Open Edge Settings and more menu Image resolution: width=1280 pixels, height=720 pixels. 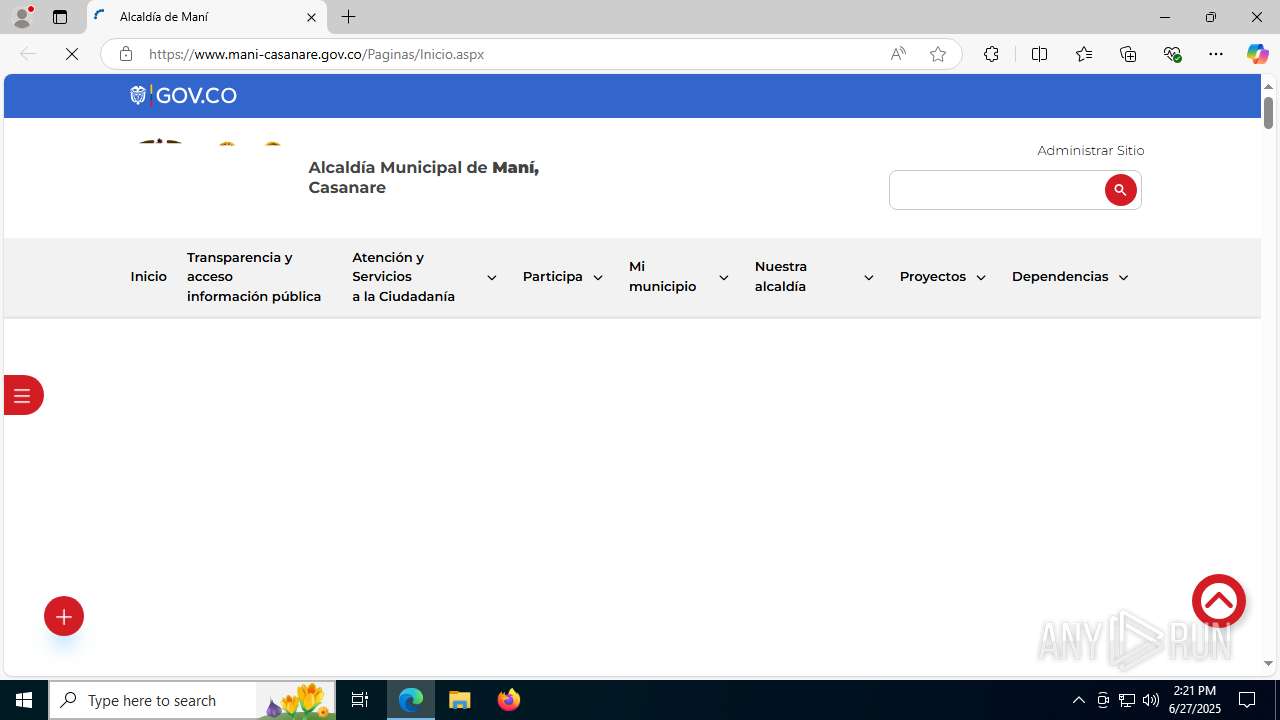point(1216,54)
